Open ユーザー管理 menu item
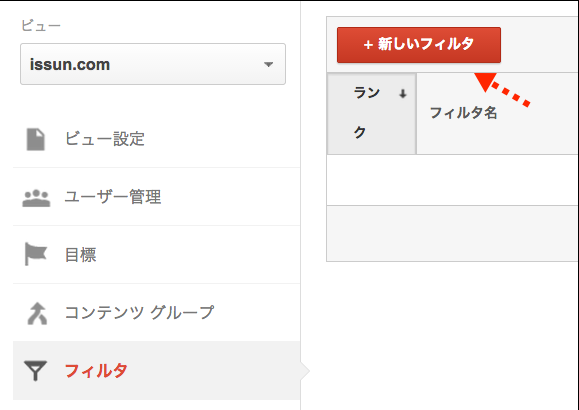The width and height of the screenshot is (579, 410). pyautogui.click(x=157, y=197)
